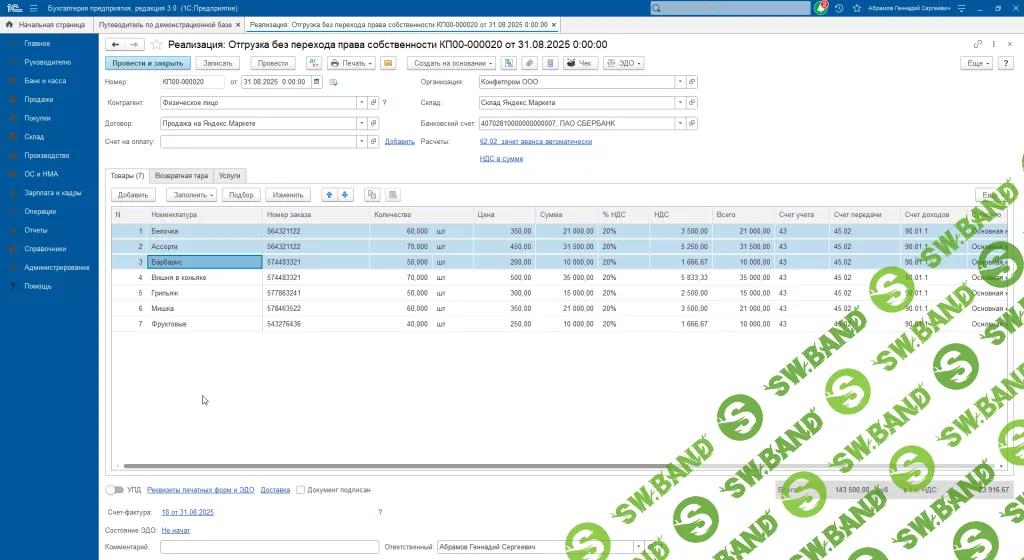Image resolution: width=1024 pixels, height=560 pixels.
Task: Expand the Контрагент dropdown list
Action: pyautogui.click(x=361, y=102)
